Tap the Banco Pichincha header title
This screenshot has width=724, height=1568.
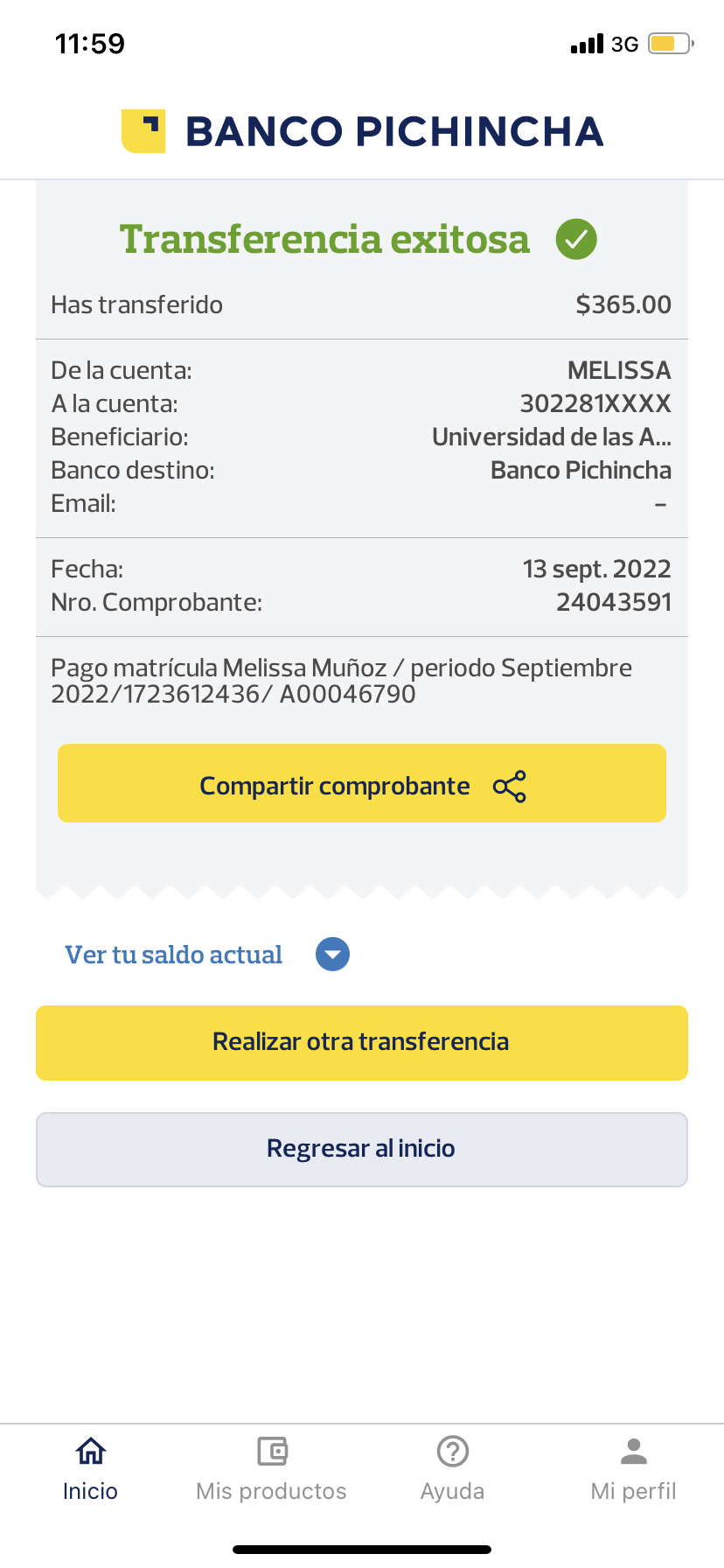(394, 131)
